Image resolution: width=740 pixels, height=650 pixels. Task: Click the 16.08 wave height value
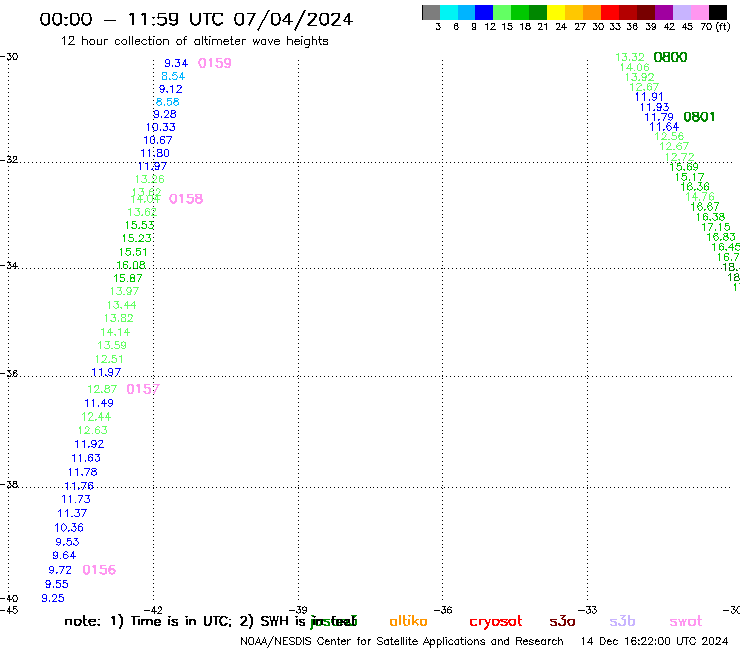click(x=131, y=265)
